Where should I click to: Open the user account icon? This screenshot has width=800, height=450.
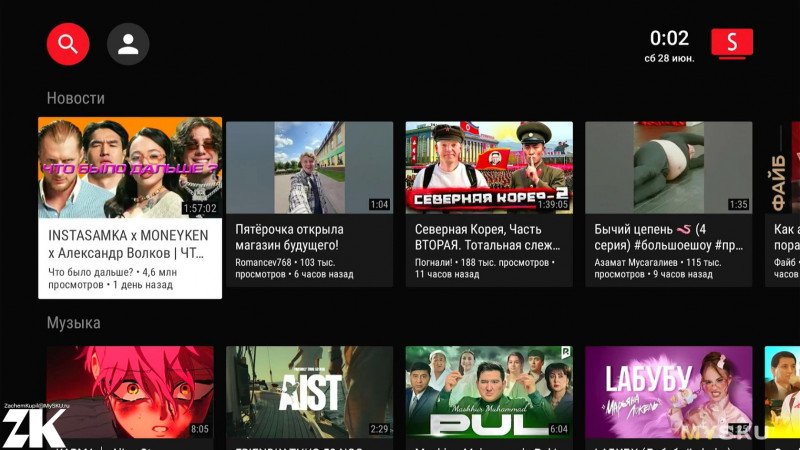(128, 44)
